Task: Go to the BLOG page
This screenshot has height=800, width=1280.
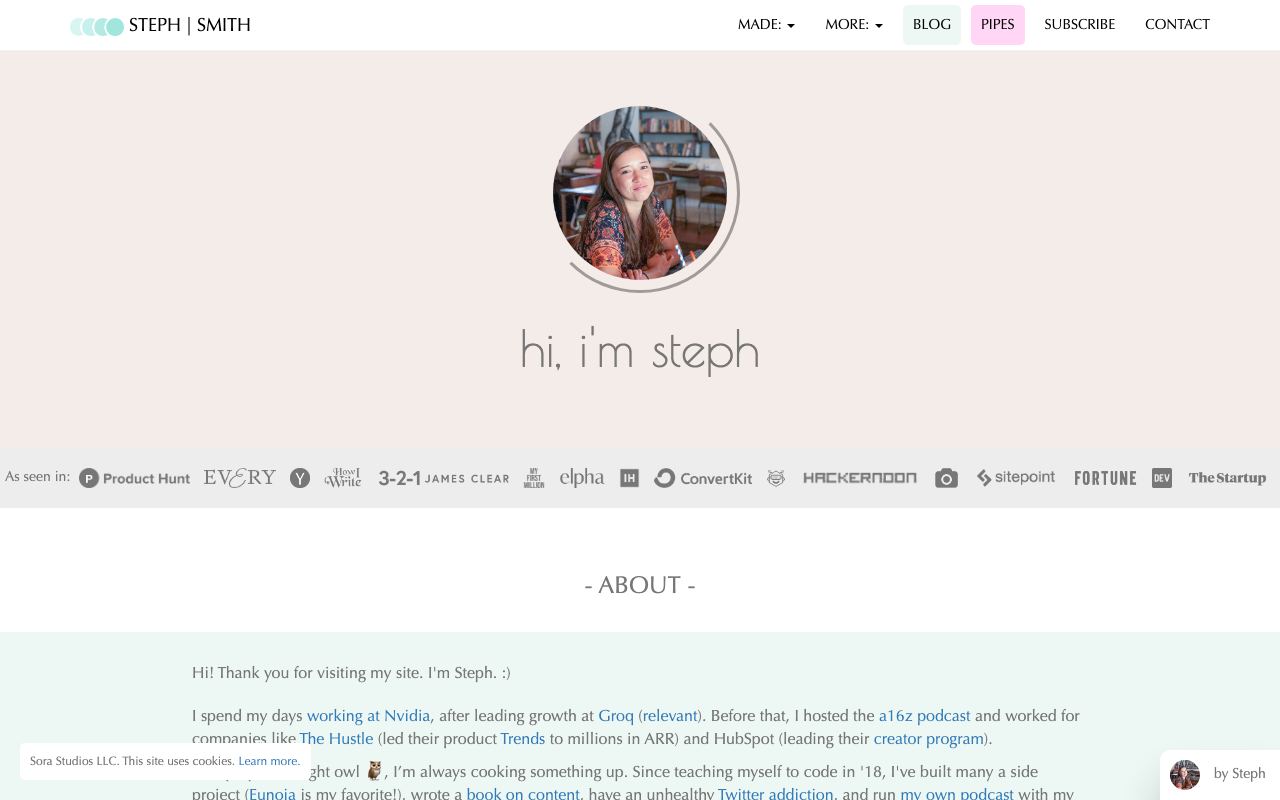Action: click(932, 25)
